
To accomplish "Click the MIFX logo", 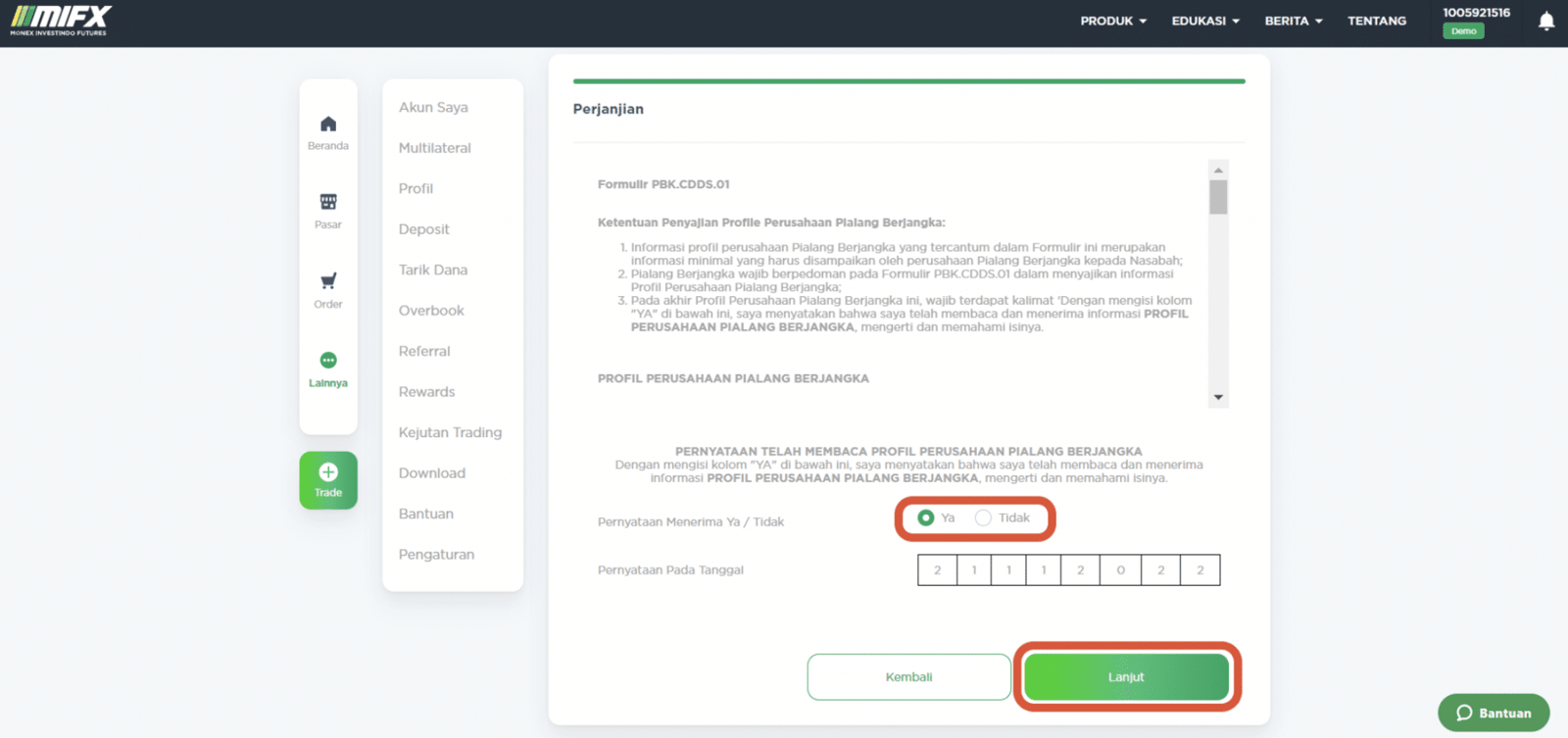I will point(60,21).
